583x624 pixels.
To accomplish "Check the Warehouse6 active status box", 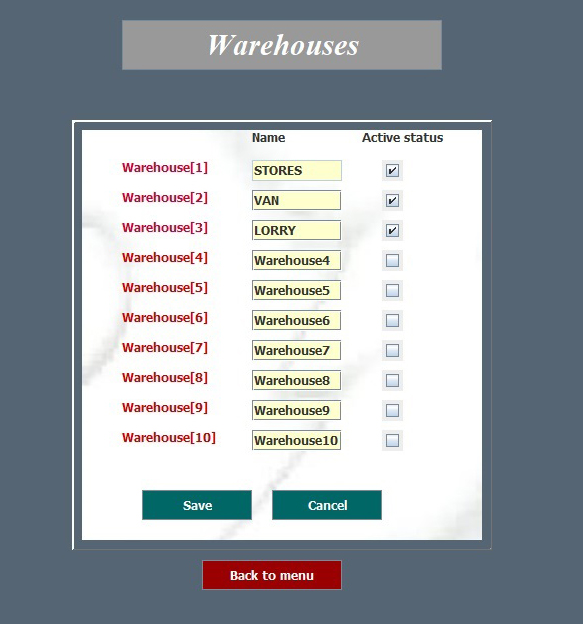I will (392, 320).
